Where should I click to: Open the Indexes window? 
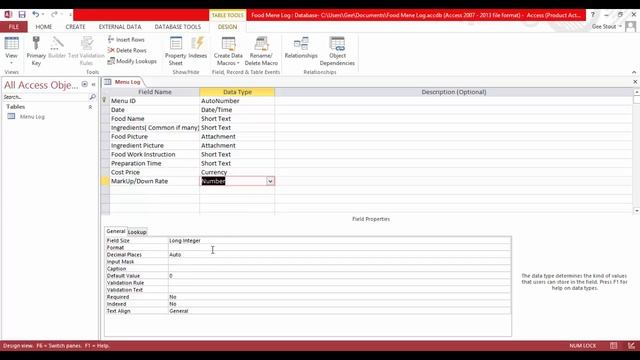[x=198, y=47]
